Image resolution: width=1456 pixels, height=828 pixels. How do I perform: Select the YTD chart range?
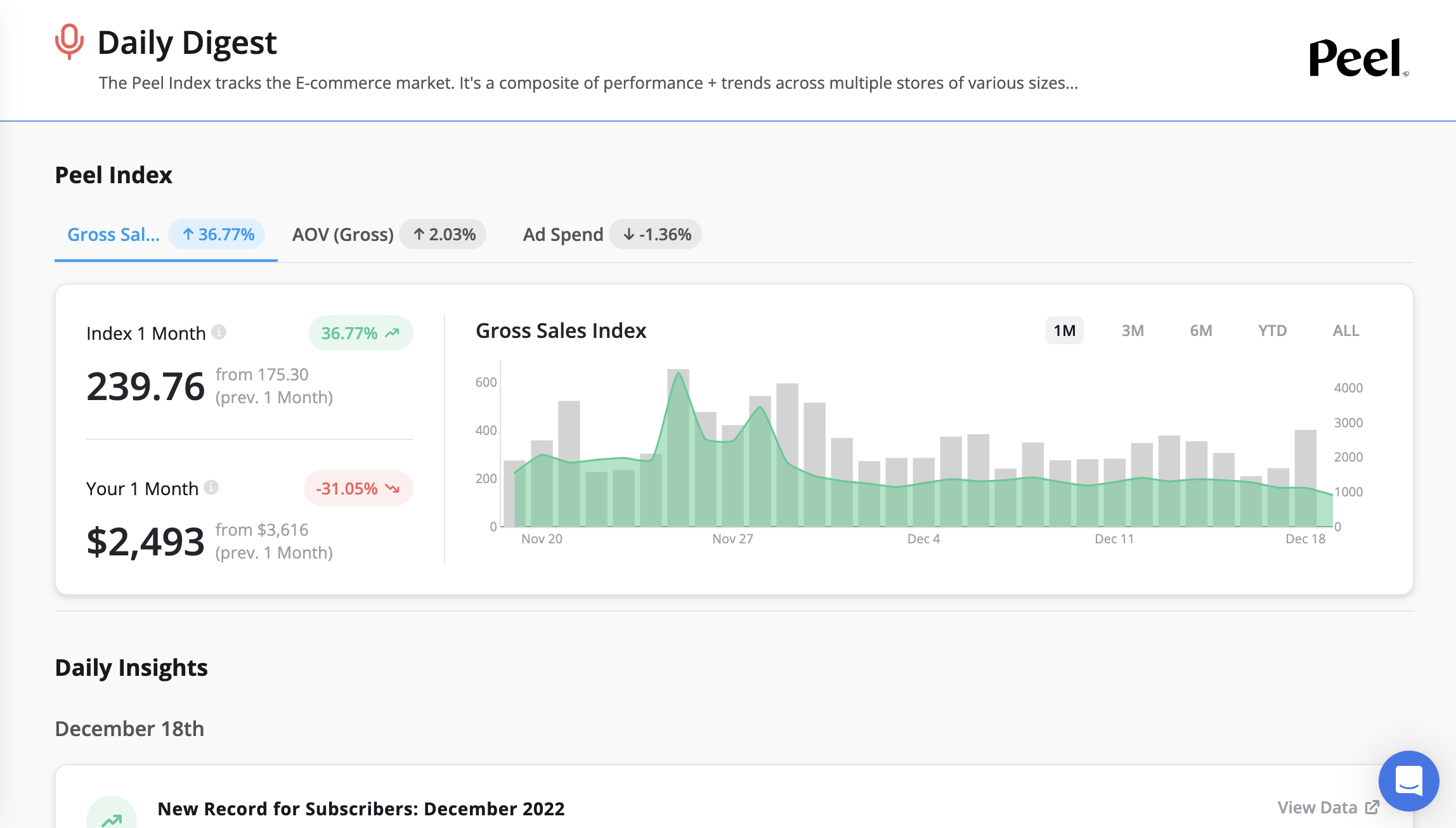click(1272, 330)
